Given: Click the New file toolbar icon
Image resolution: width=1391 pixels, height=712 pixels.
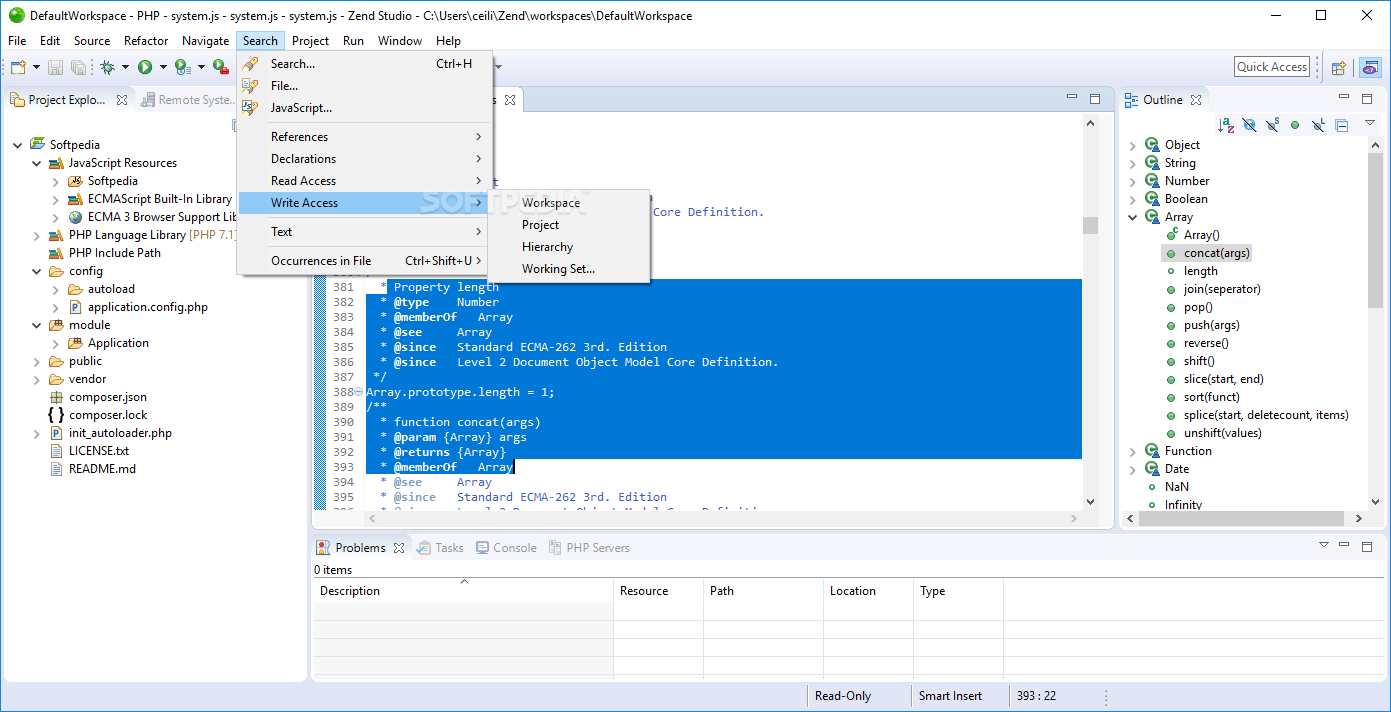Looking at the screenshot, I should (x=17, y=67).
